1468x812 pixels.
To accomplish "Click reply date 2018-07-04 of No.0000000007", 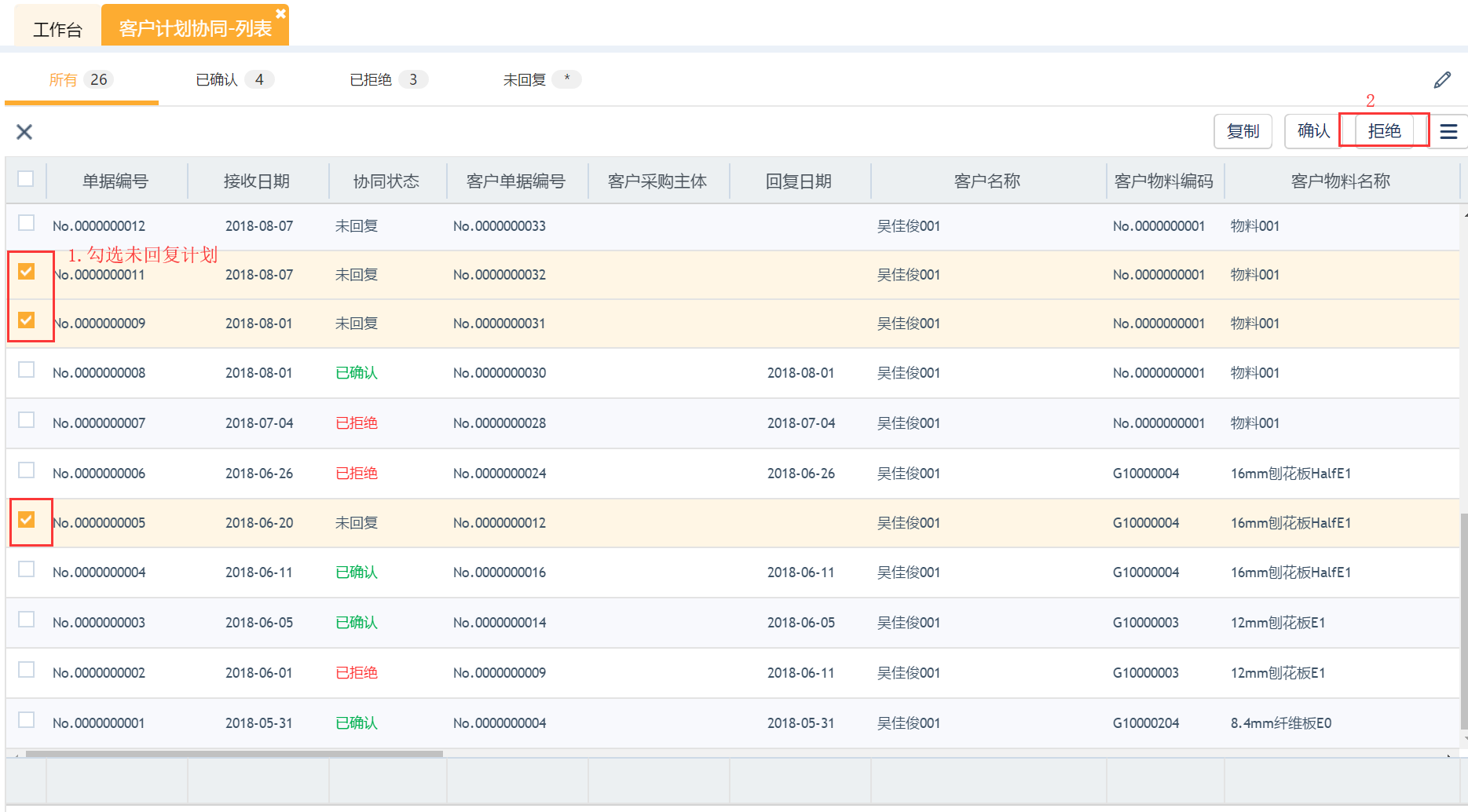I will (x=801, y=423).
